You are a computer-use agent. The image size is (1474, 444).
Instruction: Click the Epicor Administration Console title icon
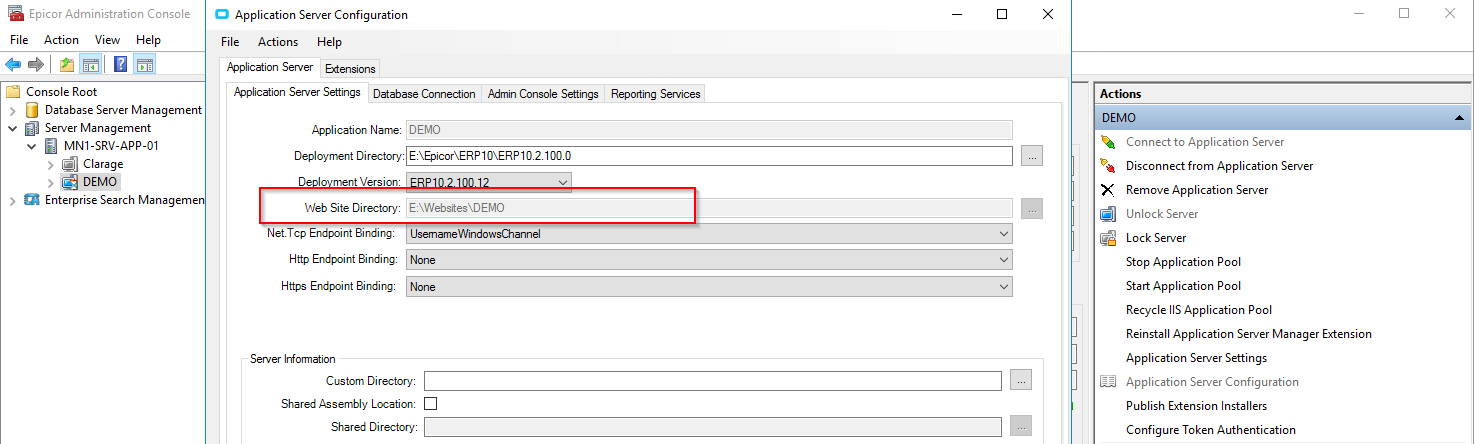(15, 14)
